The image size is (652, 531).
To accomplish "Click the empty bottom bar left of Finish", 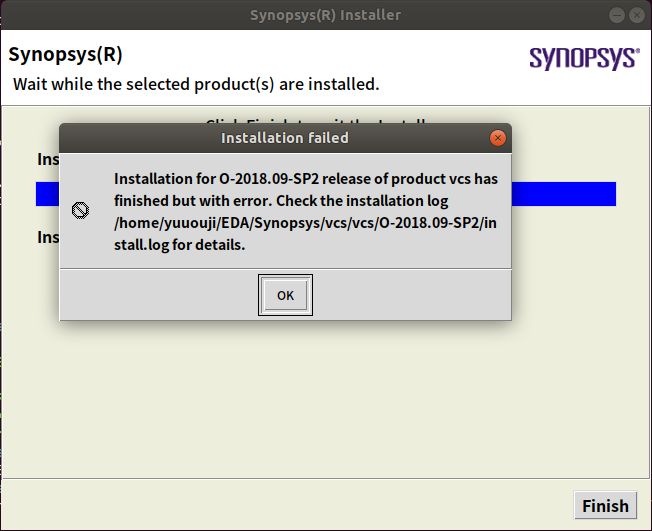I will [x=280, y=506].
